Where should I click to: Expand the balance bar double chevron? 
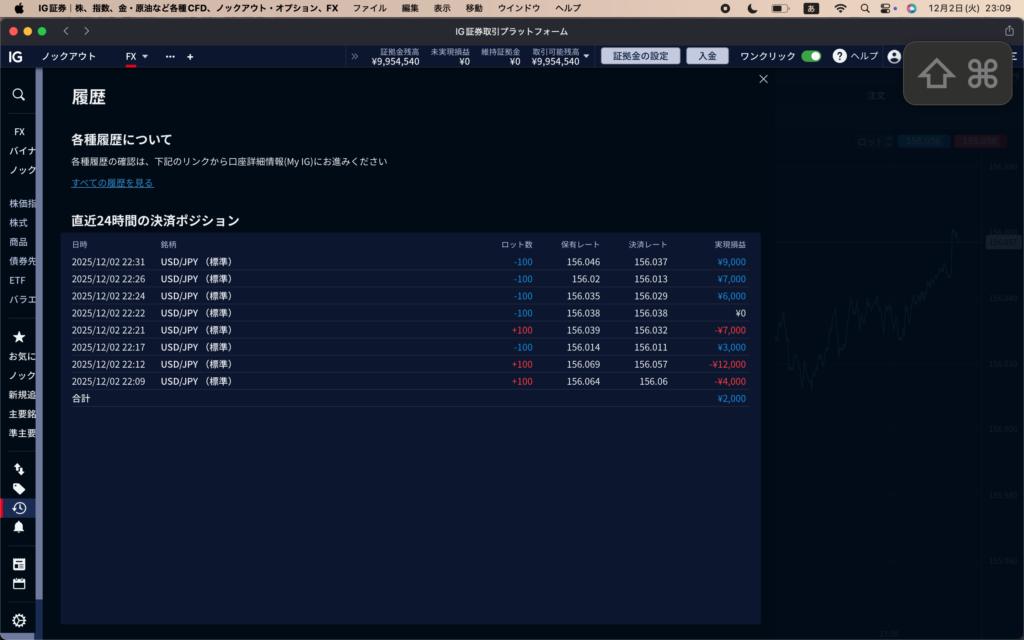pos(354,57)
